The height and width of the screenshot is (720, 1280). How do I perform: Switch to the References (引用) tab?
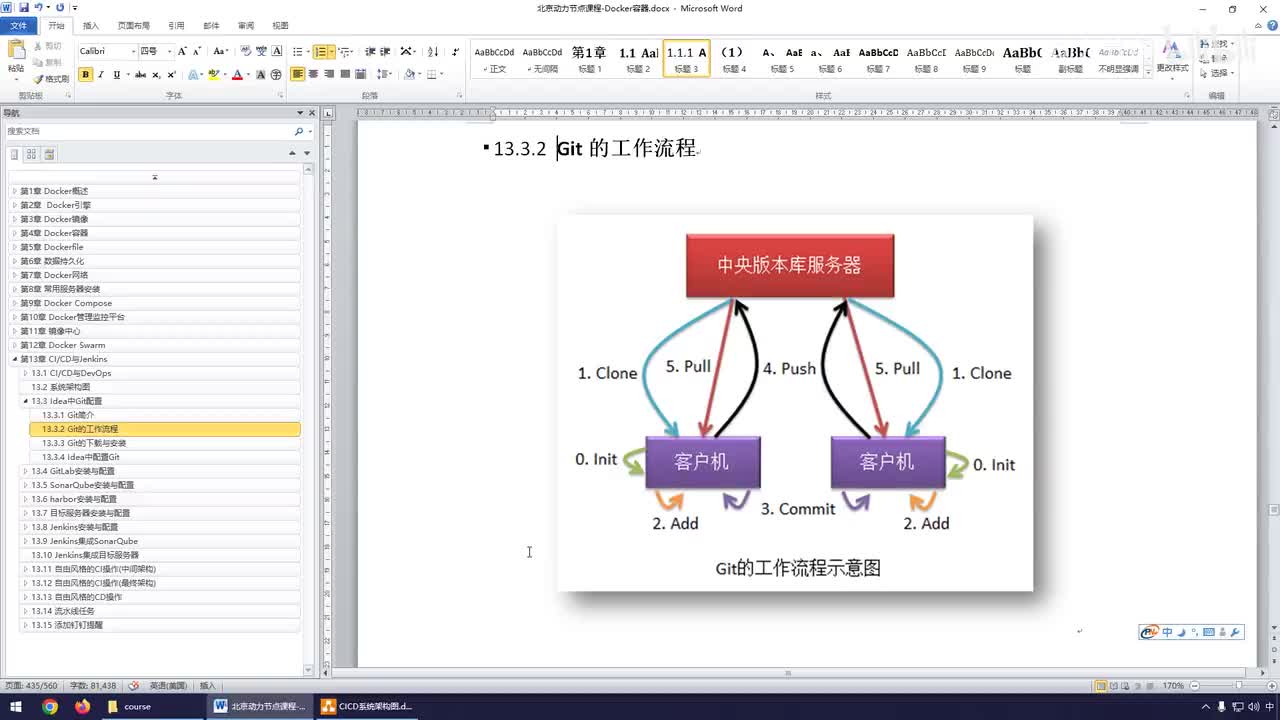(x=176, y=26)
